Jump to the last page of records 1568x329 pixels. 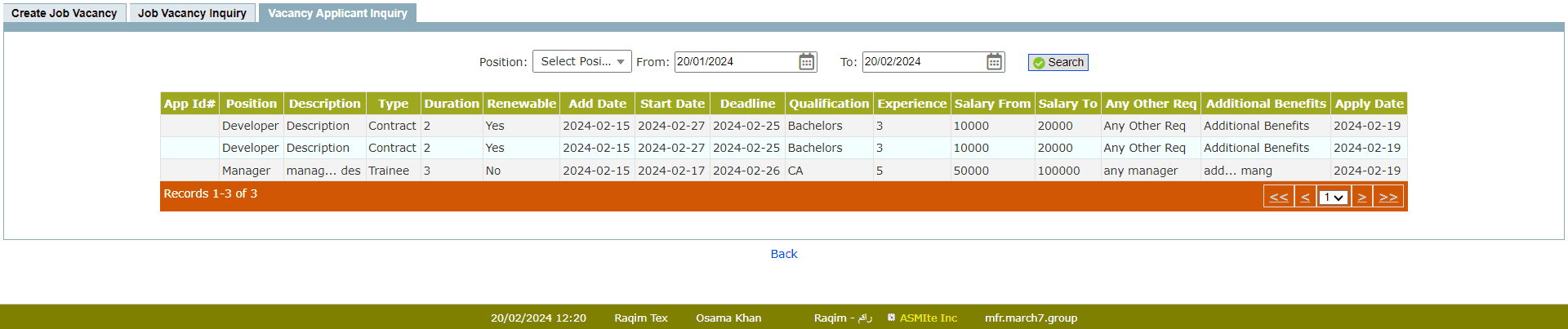(1388, 197)
